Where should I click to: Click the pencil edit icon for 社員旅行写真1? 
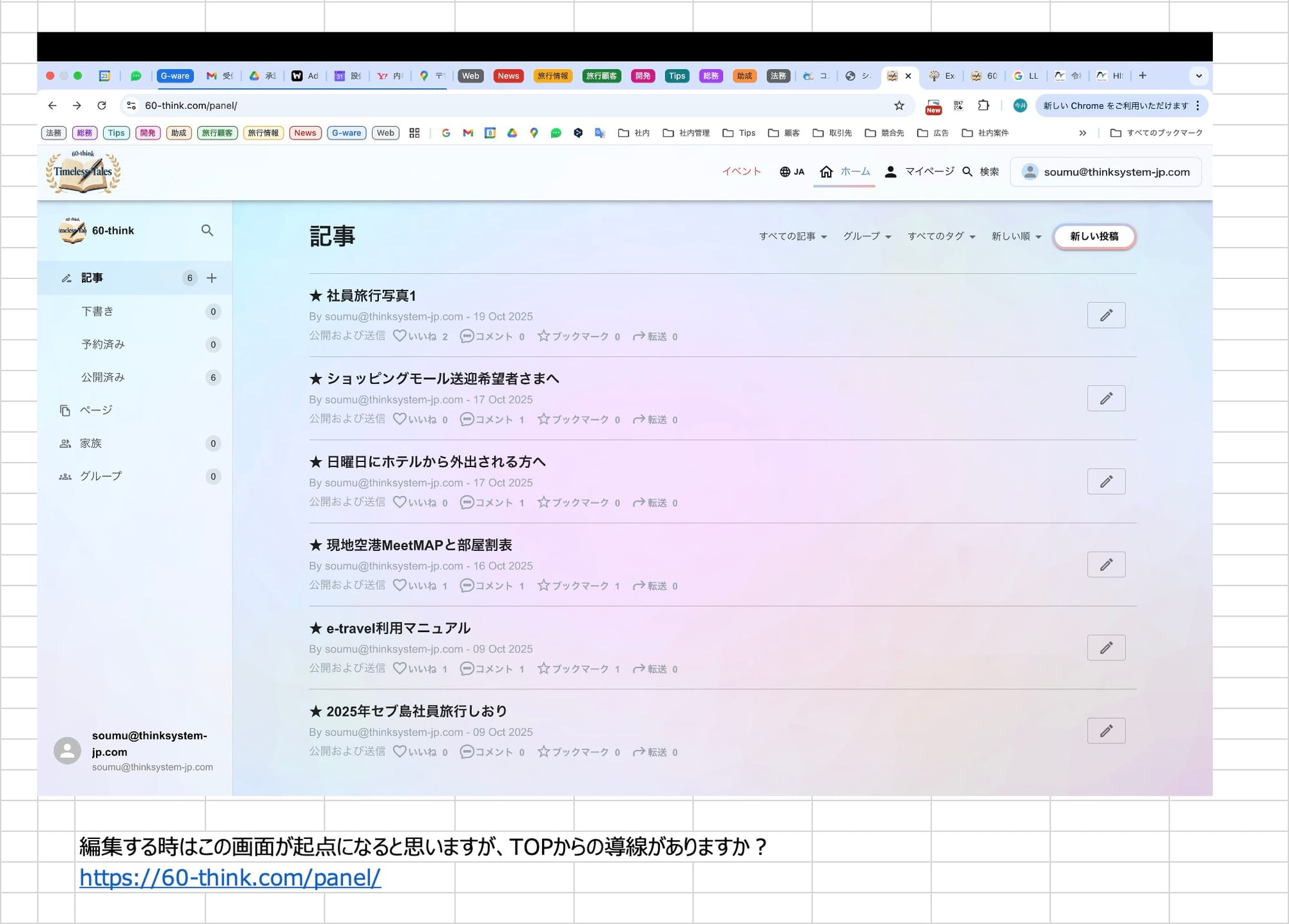click(1106, 315)
